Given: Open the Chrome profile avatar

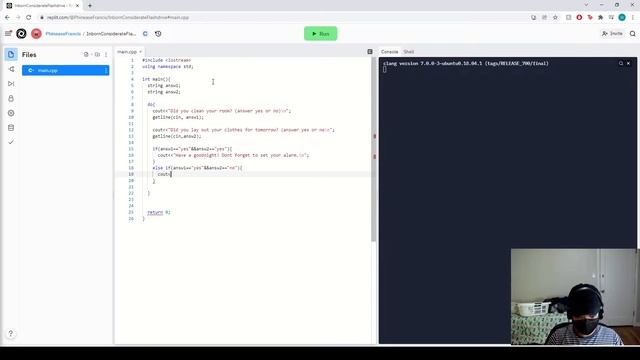Looking at the screenshot, I should coord(622,17).
